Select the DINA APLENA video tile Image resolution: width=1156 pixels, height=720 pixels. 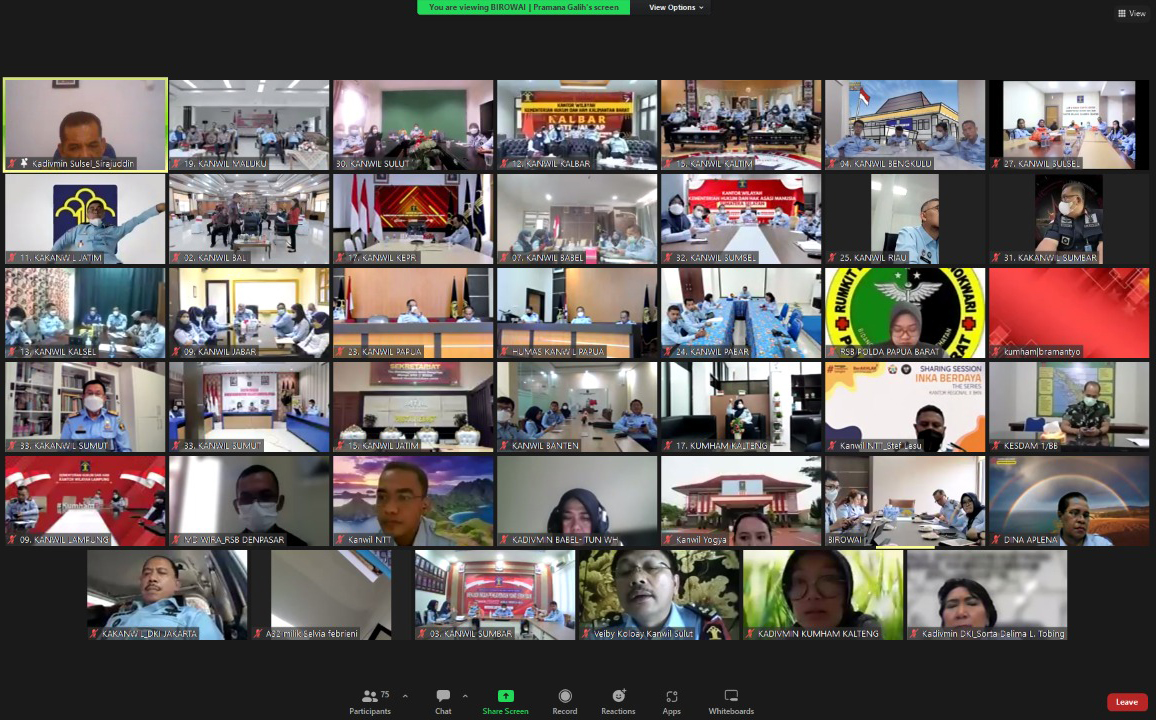(1069, 500)
